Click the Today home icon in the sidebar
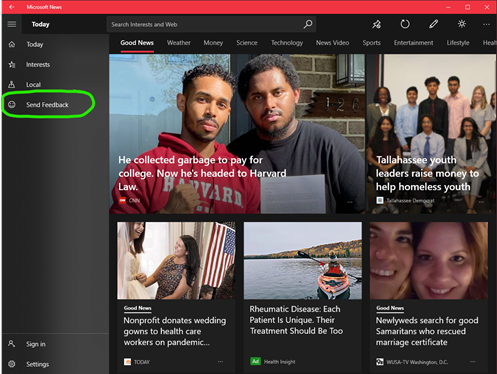Image resolution: width=497 pixels, height=374 pixels. click(12, 44)
